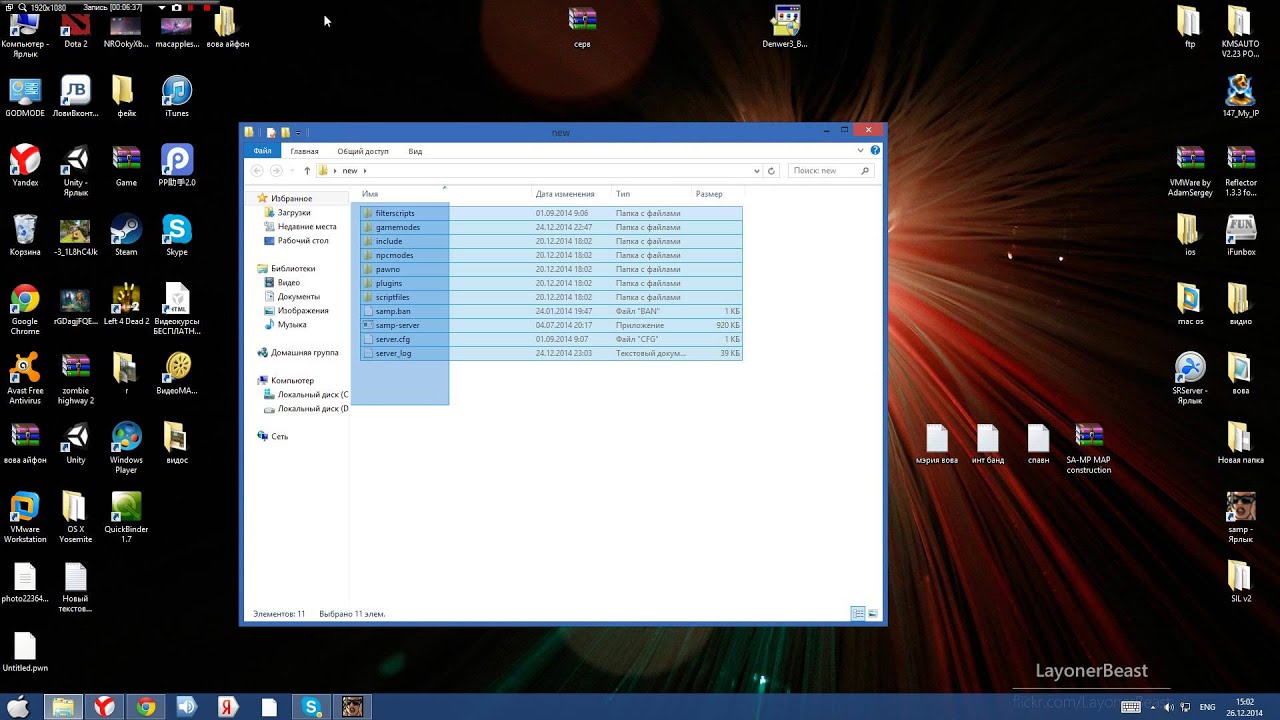Image resolution: width=1280 pixels, height=720 pixels.
Task: Select the server.cfg file
Action: coord(551,339)
